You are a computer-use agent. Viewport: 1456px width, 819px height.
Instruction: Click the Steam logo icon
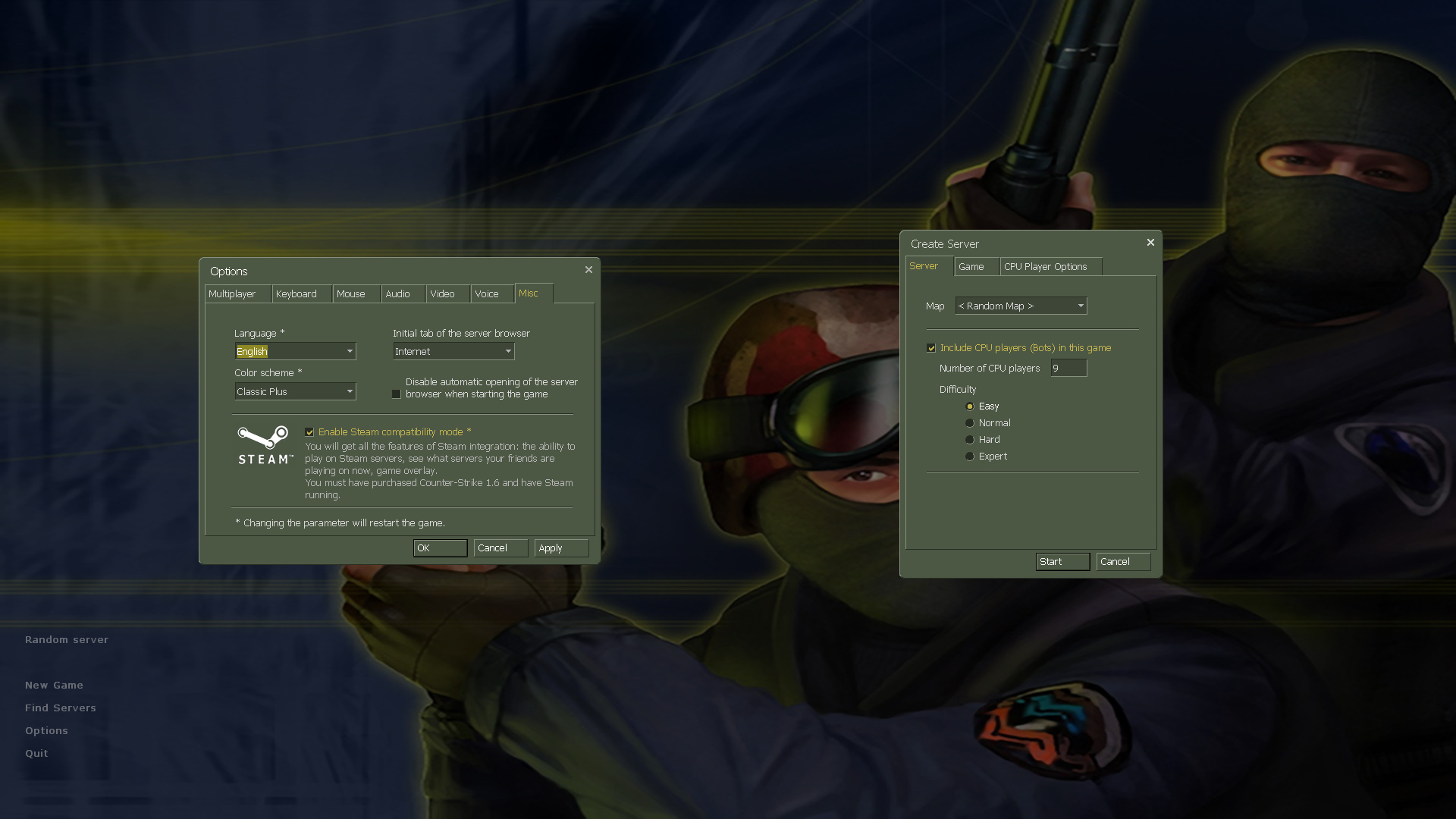(x=264, y=445)
